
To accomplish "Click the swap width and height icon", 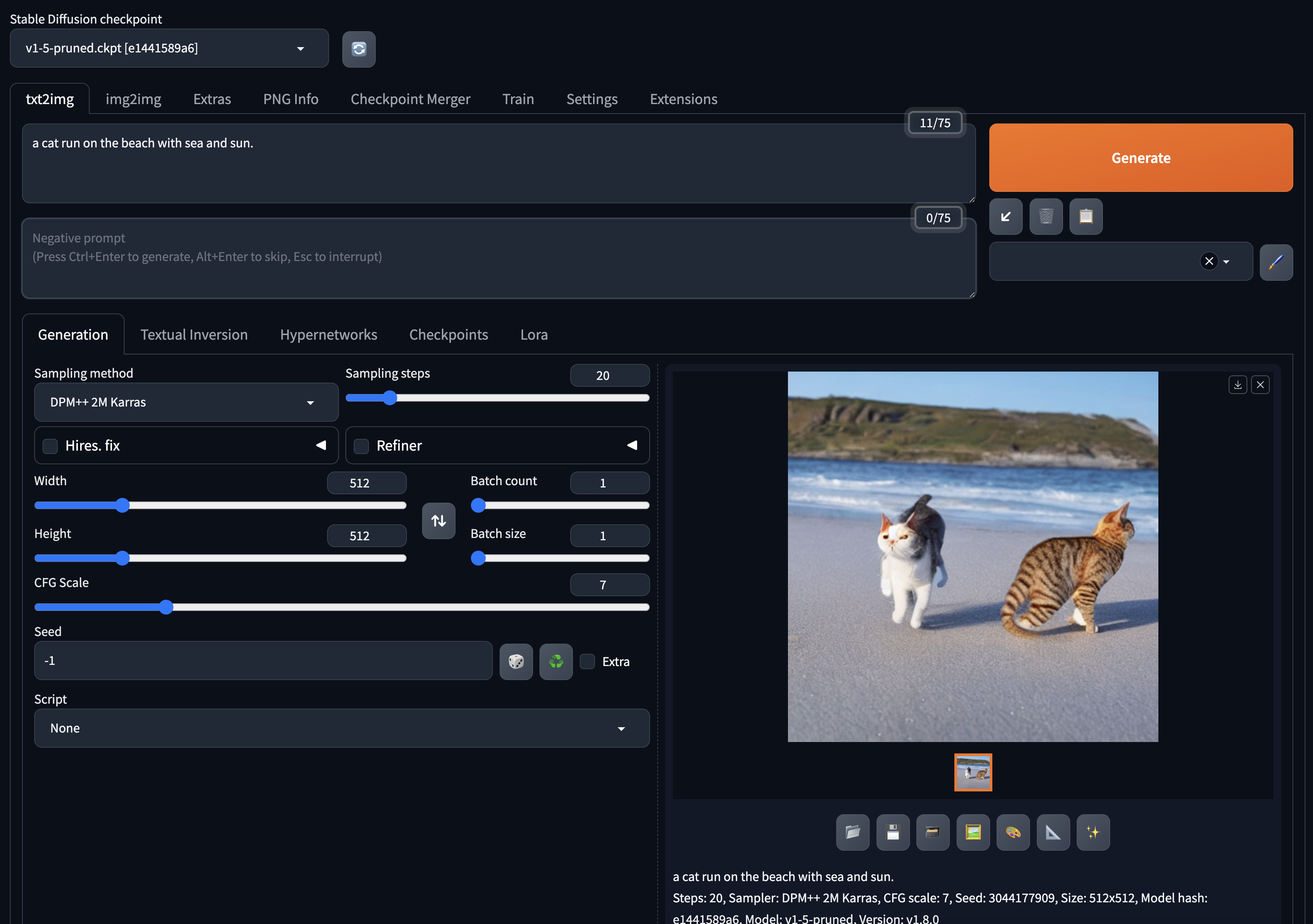I will coord(439,521).
